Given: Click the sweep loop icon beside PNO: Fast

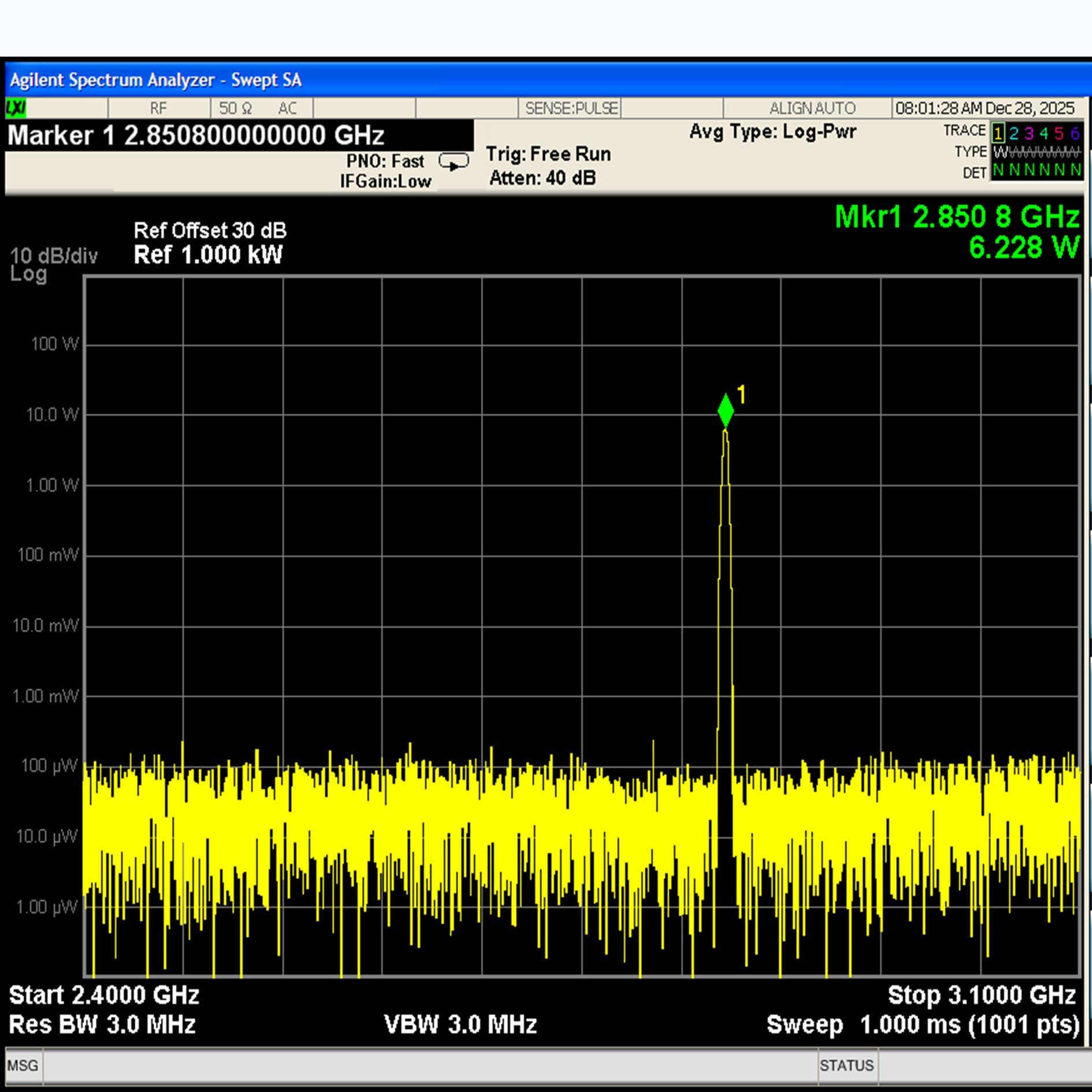Looking at the screenshot, I should (x=454, y=162).
